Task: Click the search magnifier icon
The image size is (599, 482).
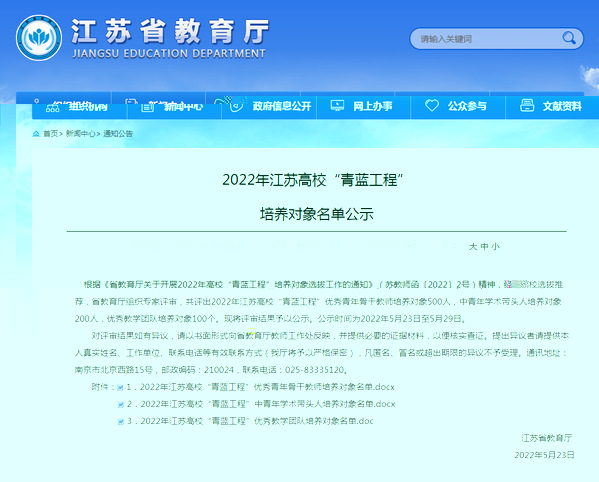Action: pyautogui.click(x=569, y=38)
